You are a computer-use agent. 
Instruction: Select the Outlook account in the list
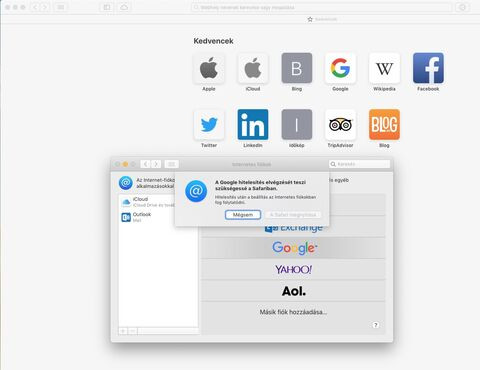(158, 217)
